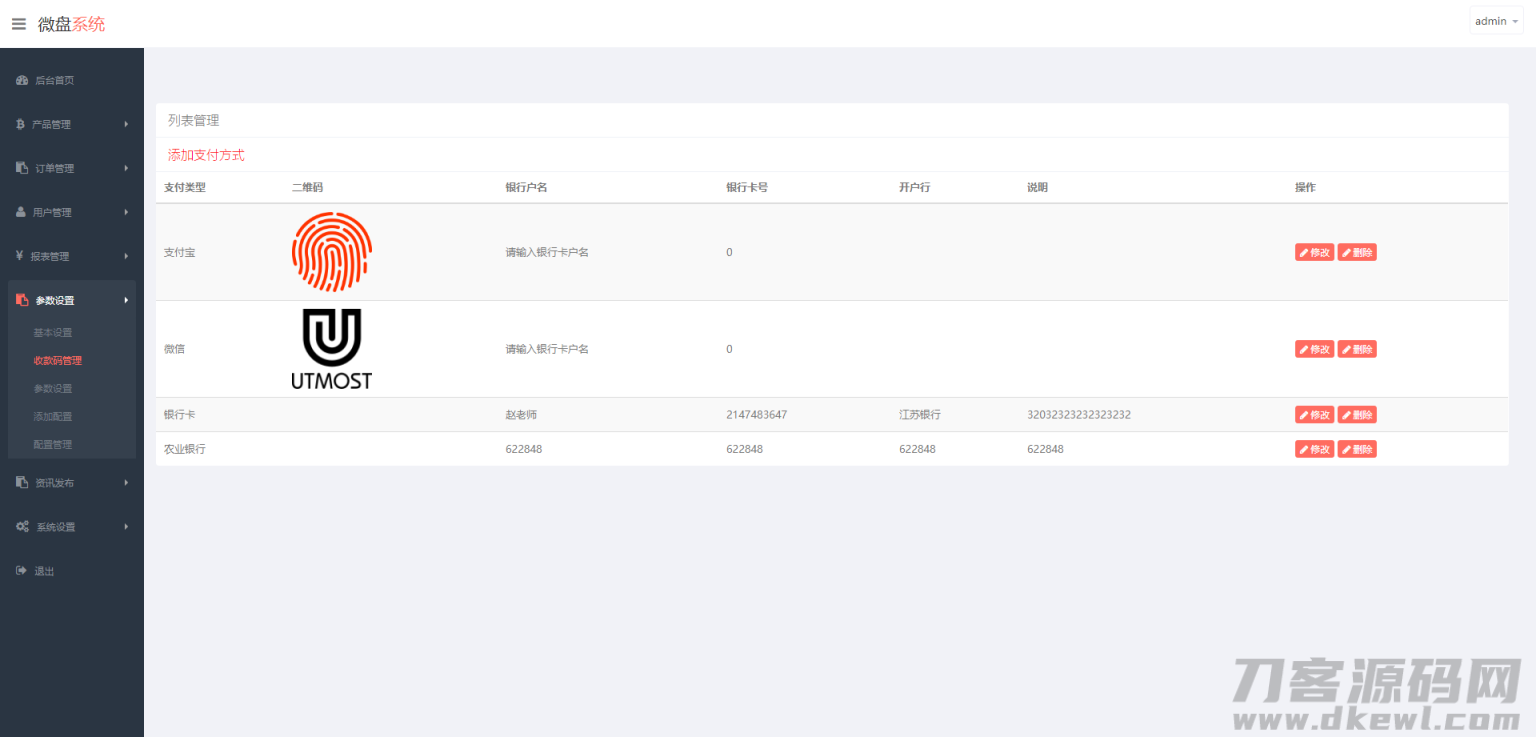Expand the 产品管理 arrow in sidebar
Screen dimensions: 1536x737
point(126,124)
